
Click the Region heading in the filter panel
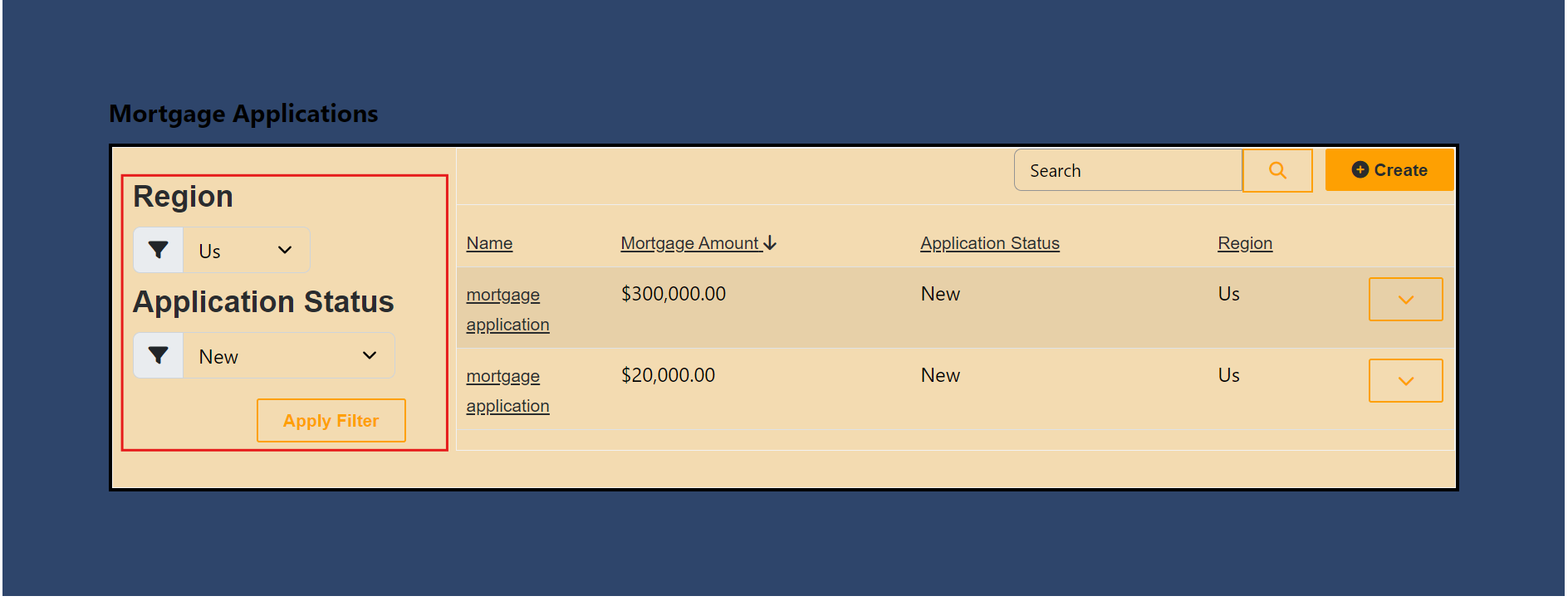183,197
